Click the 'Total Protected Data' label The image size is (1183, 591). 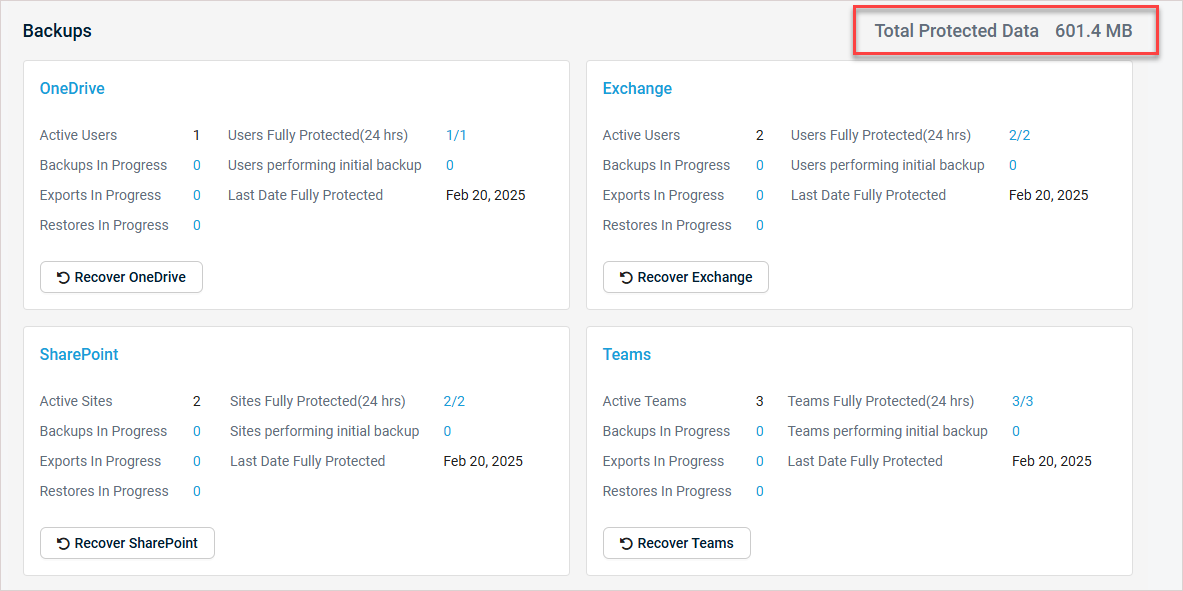tap(957, 31)
